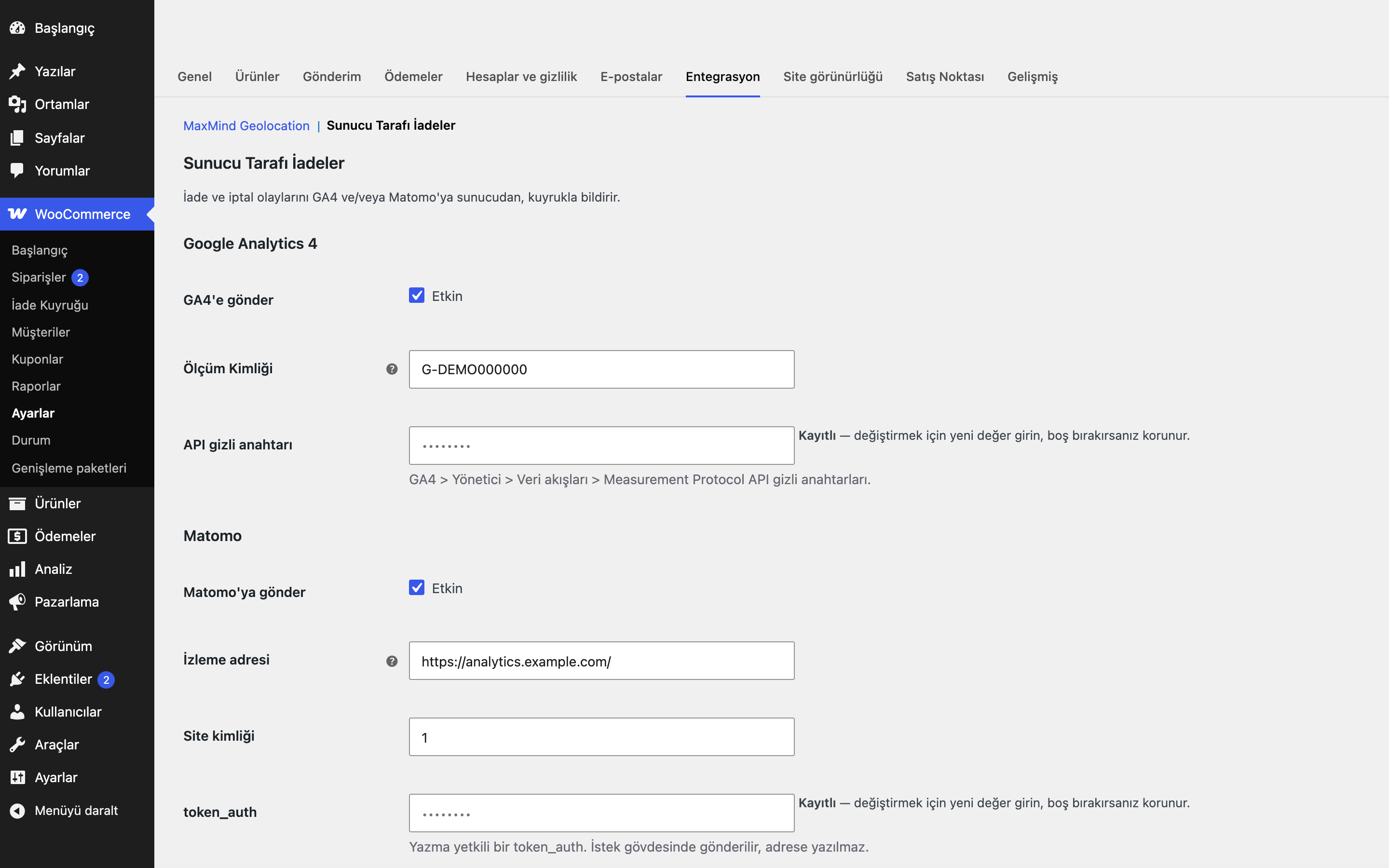Click the Ölçüm Kimliği input field

[x=601, y=369]
